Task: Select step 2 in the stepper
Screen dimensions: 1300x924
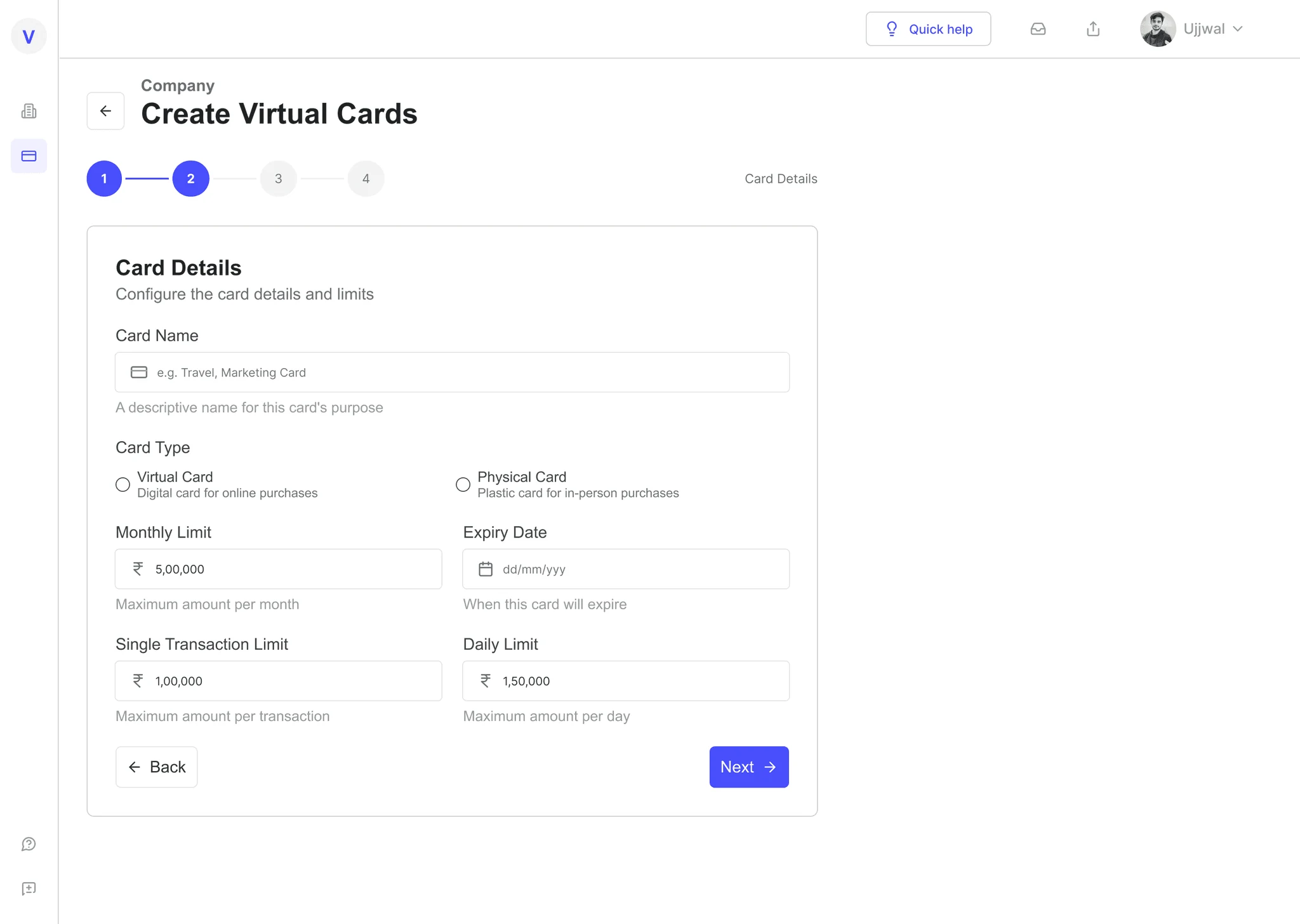Action: tap(191, 179)
